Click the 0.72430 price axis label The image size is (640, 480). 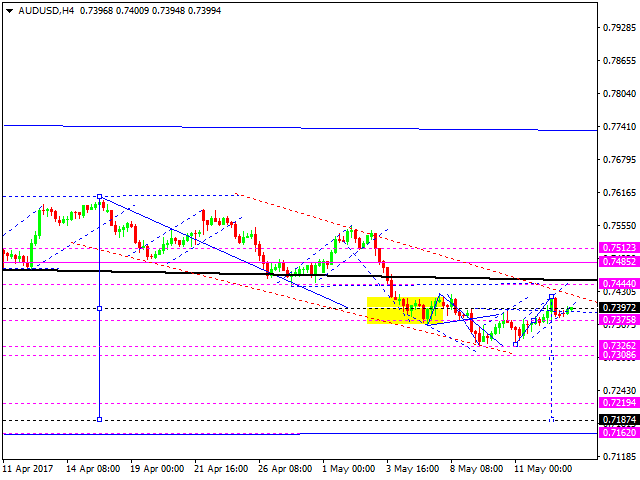619,391
